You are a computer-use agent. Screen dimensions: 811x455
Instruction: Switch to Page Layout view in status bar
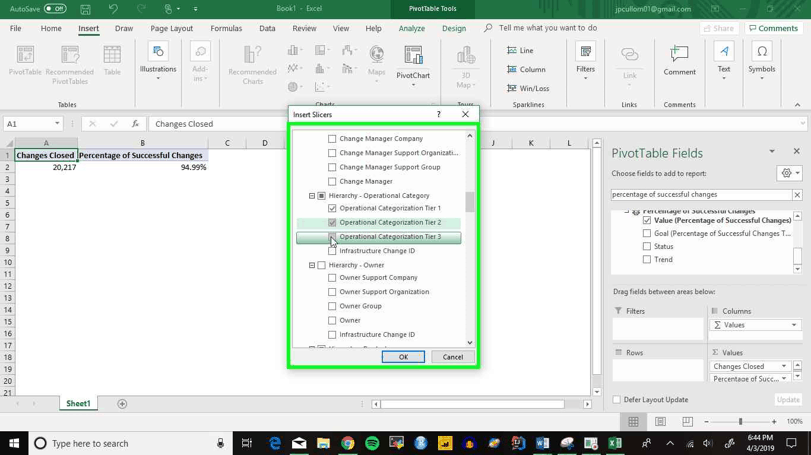[660, 422]
